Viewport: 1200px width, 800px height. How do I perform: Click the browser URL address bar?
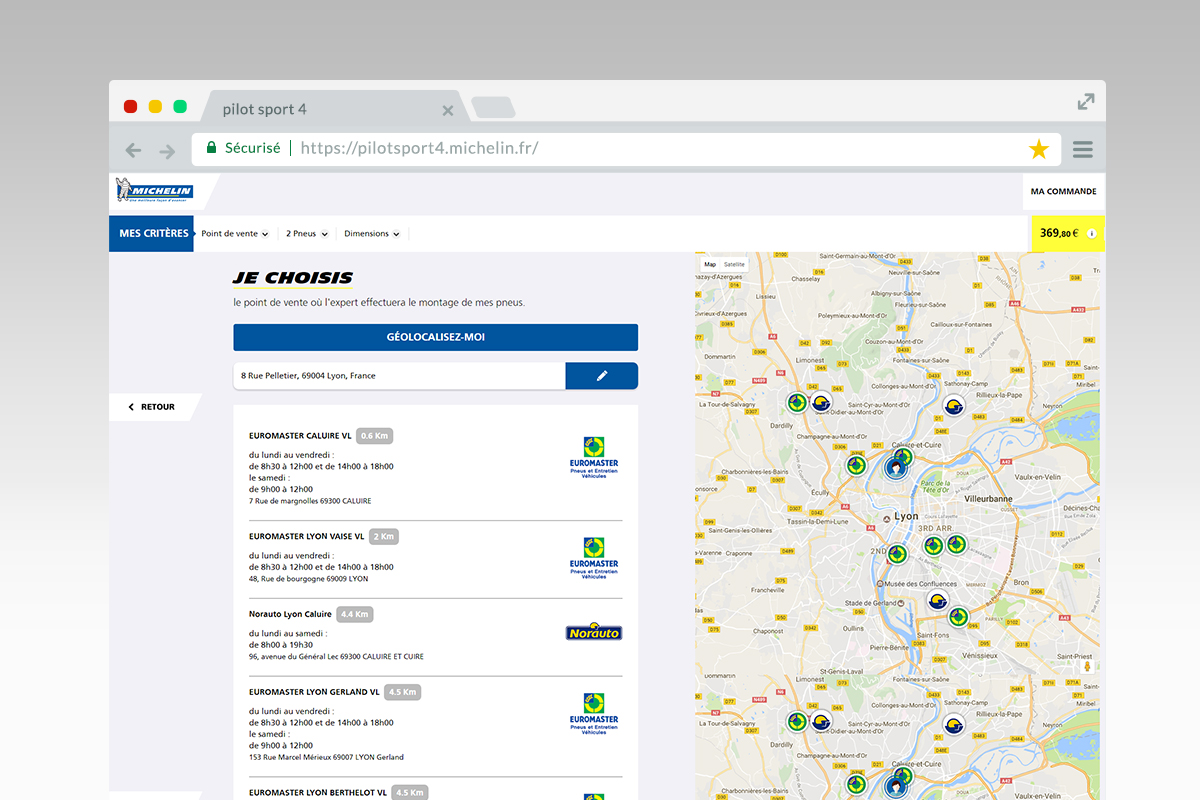626,149
